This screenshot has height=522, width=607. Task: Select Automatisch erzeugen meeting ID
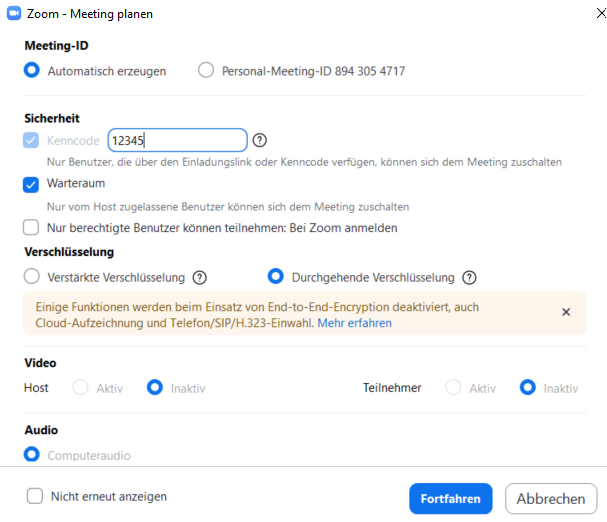pos(32,70)
